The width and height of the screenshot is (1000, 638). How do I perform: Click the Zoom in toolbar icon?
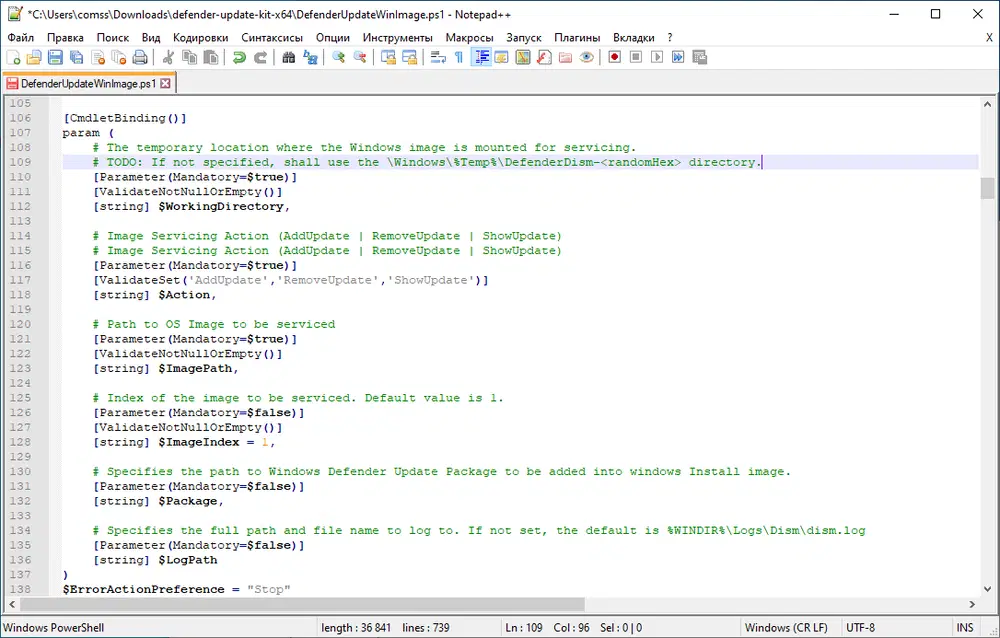click(340, 58)
